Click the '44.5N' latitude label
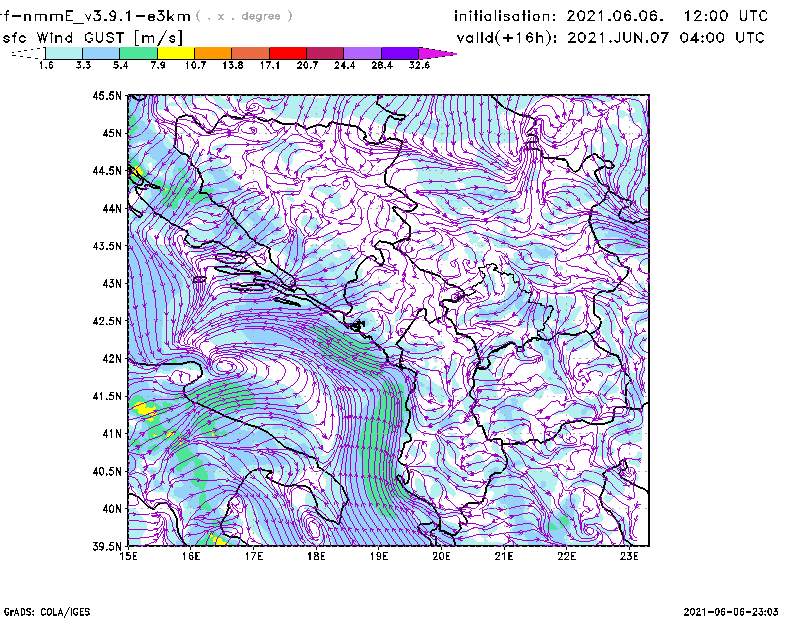 click(x=107, y=171)
